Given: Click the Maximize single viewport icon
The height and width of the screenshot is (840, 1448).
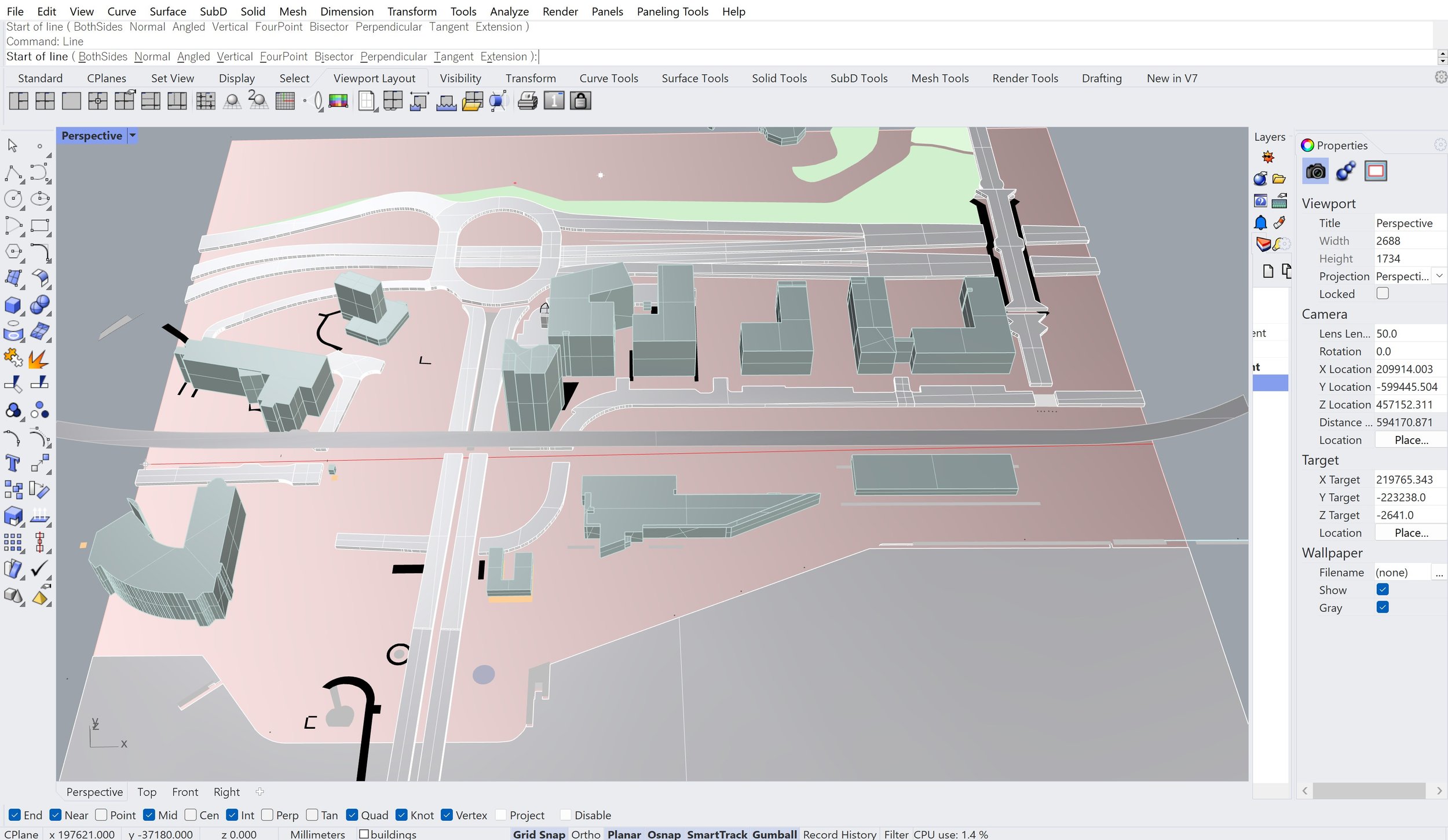Looking at the screenshot, I should click(71, 101).
